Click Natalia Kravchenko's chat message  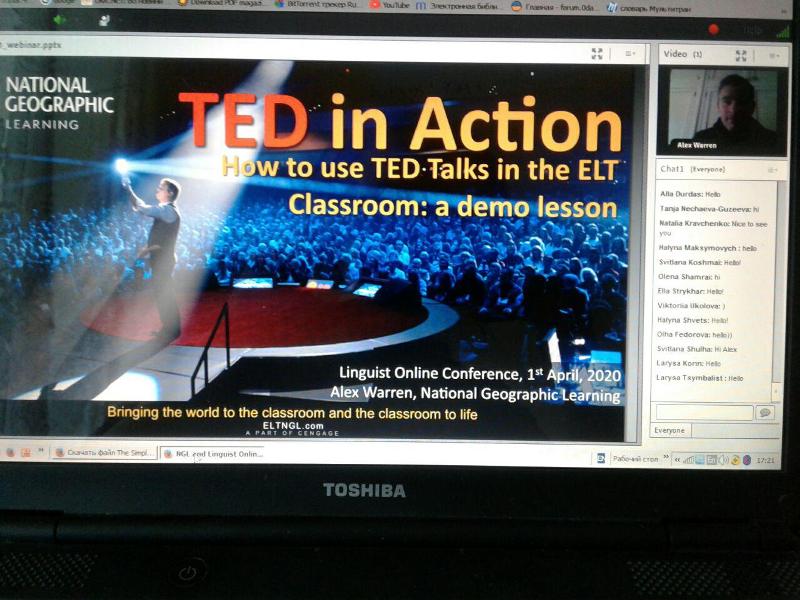713,228
